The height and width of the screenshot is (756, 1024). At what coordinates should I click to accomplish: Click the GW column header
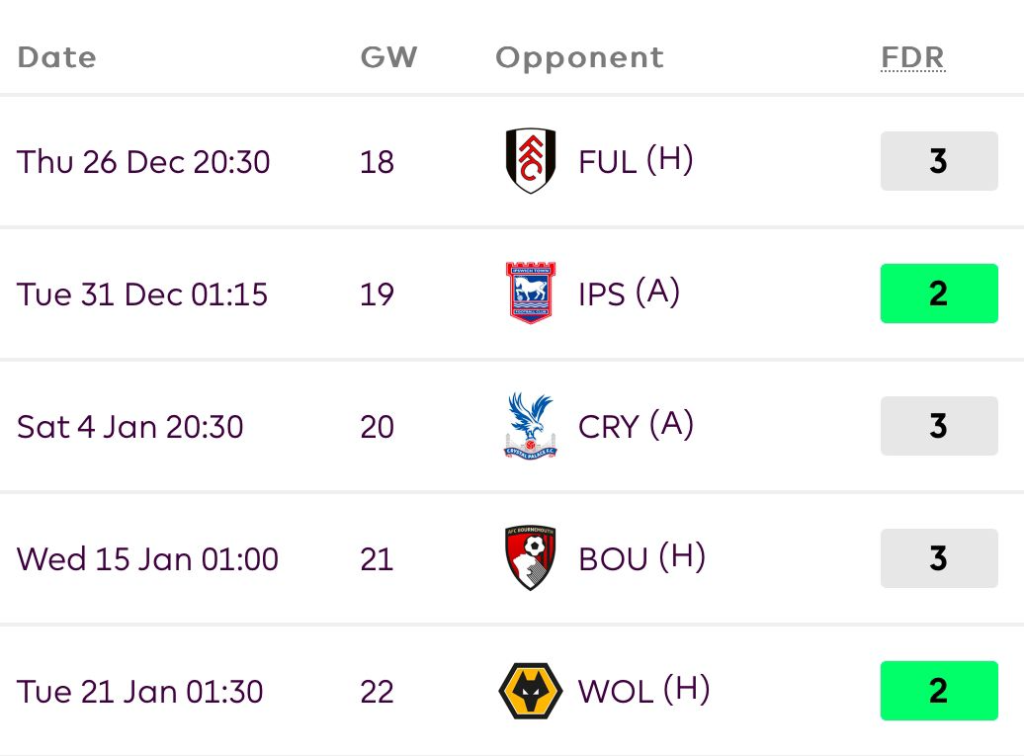(388, 58)
